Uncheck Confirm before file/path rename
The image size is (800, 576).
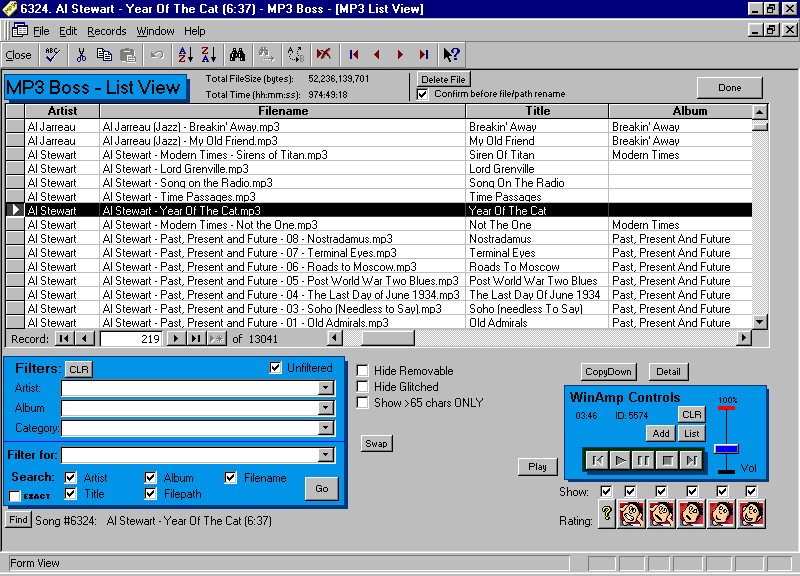424,95
